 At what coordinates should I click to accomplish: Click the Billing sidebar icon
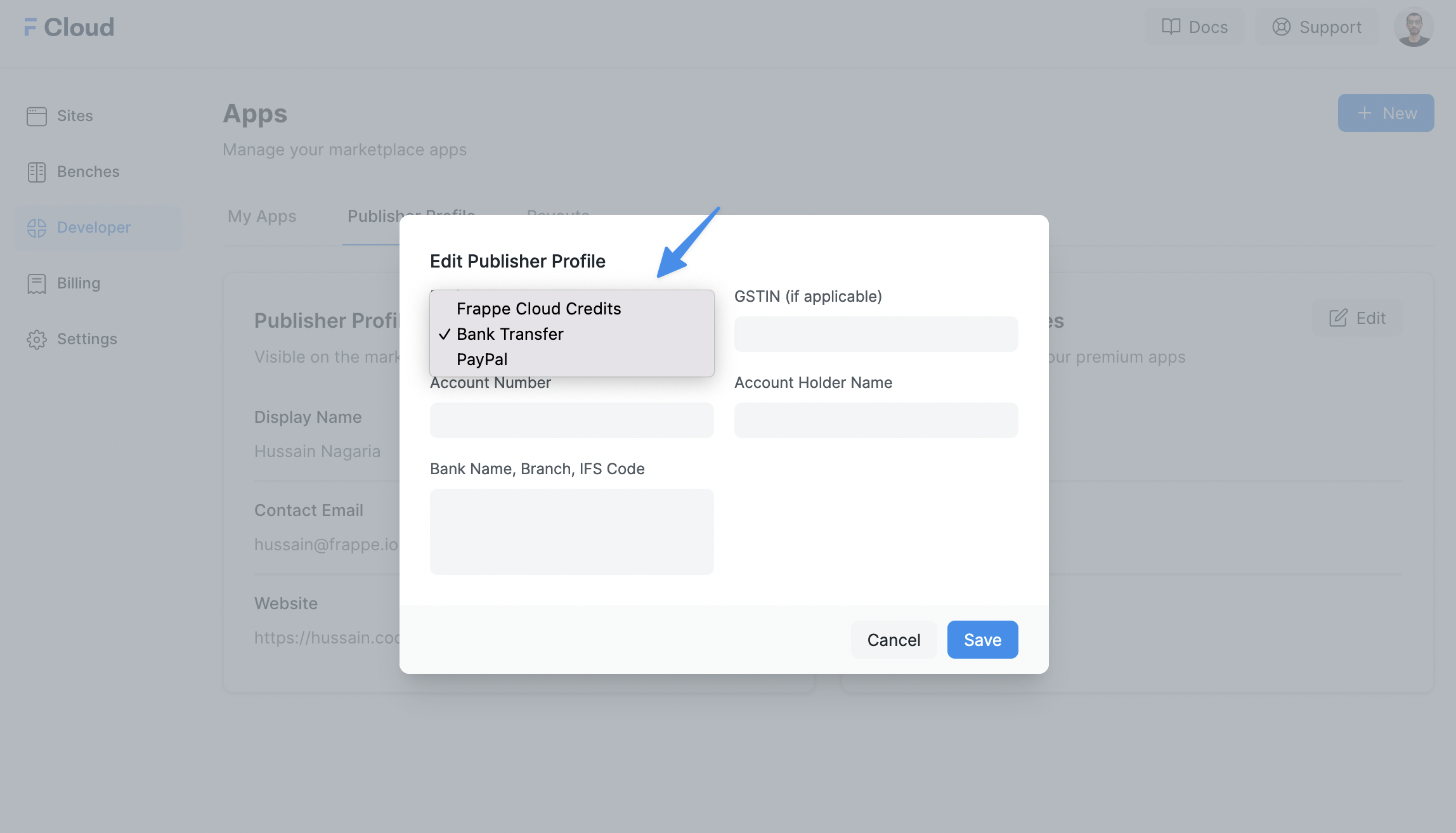(x=36, y=283)
